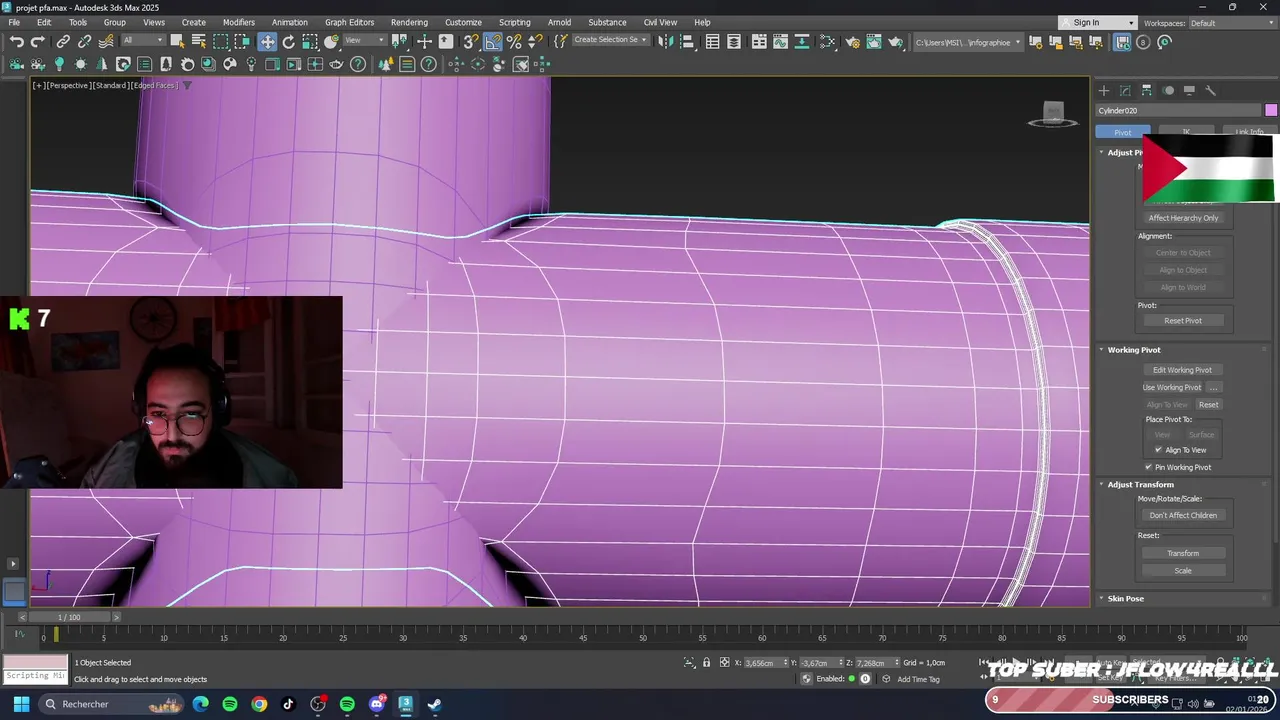Open the Utilities wrench panel icon
This screenshot has width=1280, height=720.
(x=1210, y=90)
